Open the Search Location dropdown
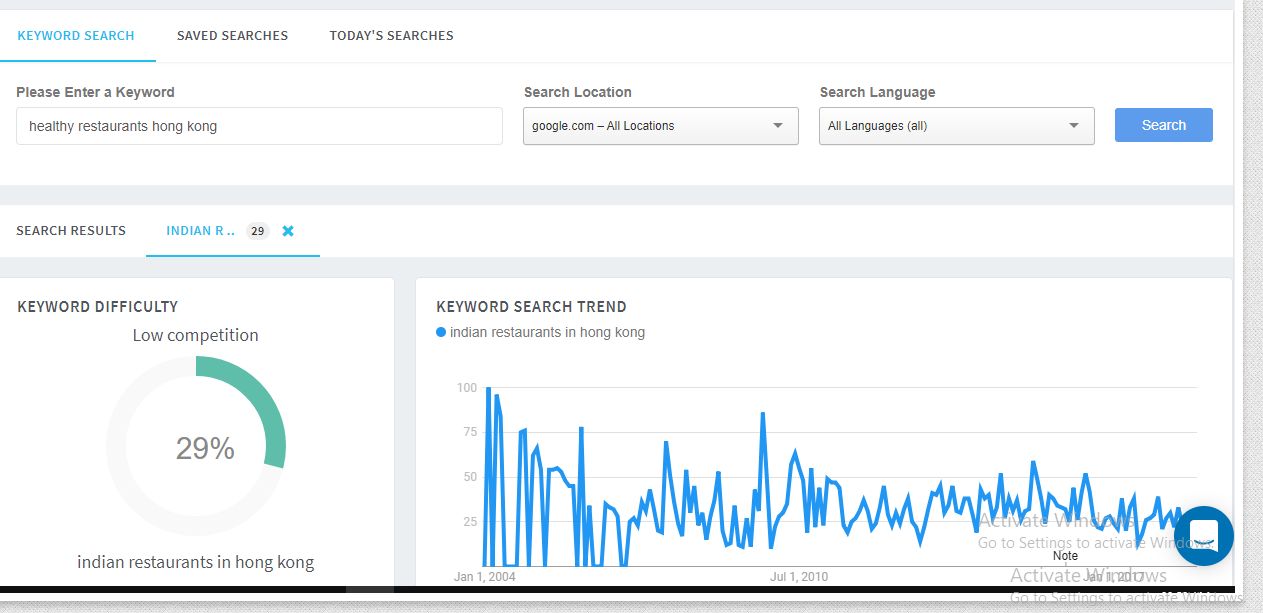 [660, 126]
